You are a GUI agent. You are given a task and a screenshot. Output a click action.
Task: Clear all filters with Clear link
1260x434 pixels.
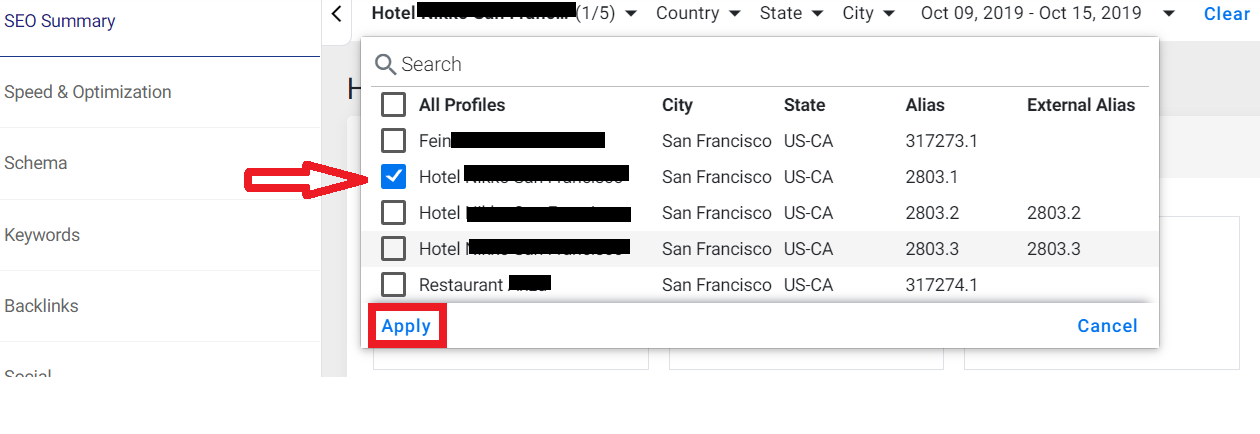coord(1227,14)
